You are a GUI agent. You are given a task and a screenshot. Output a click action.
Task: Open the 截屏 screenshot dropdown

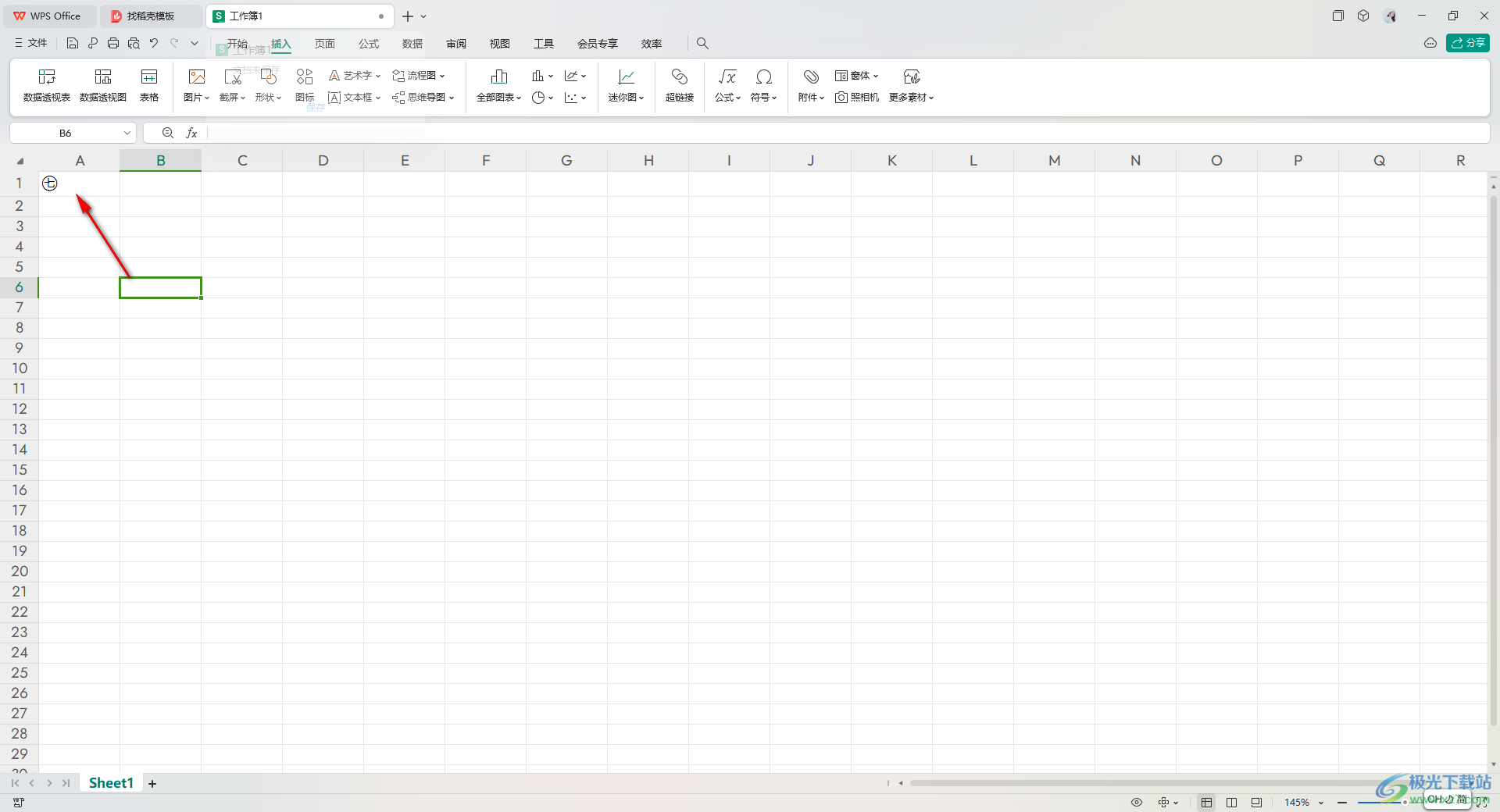tap(233, 85)
